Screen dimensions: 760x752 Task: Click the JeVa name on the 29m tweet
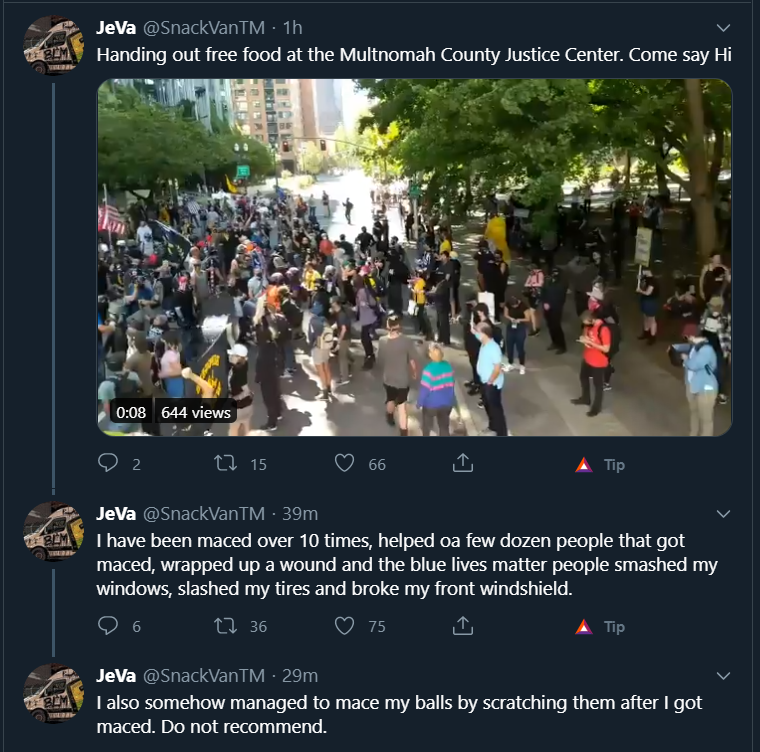(116, 675)
